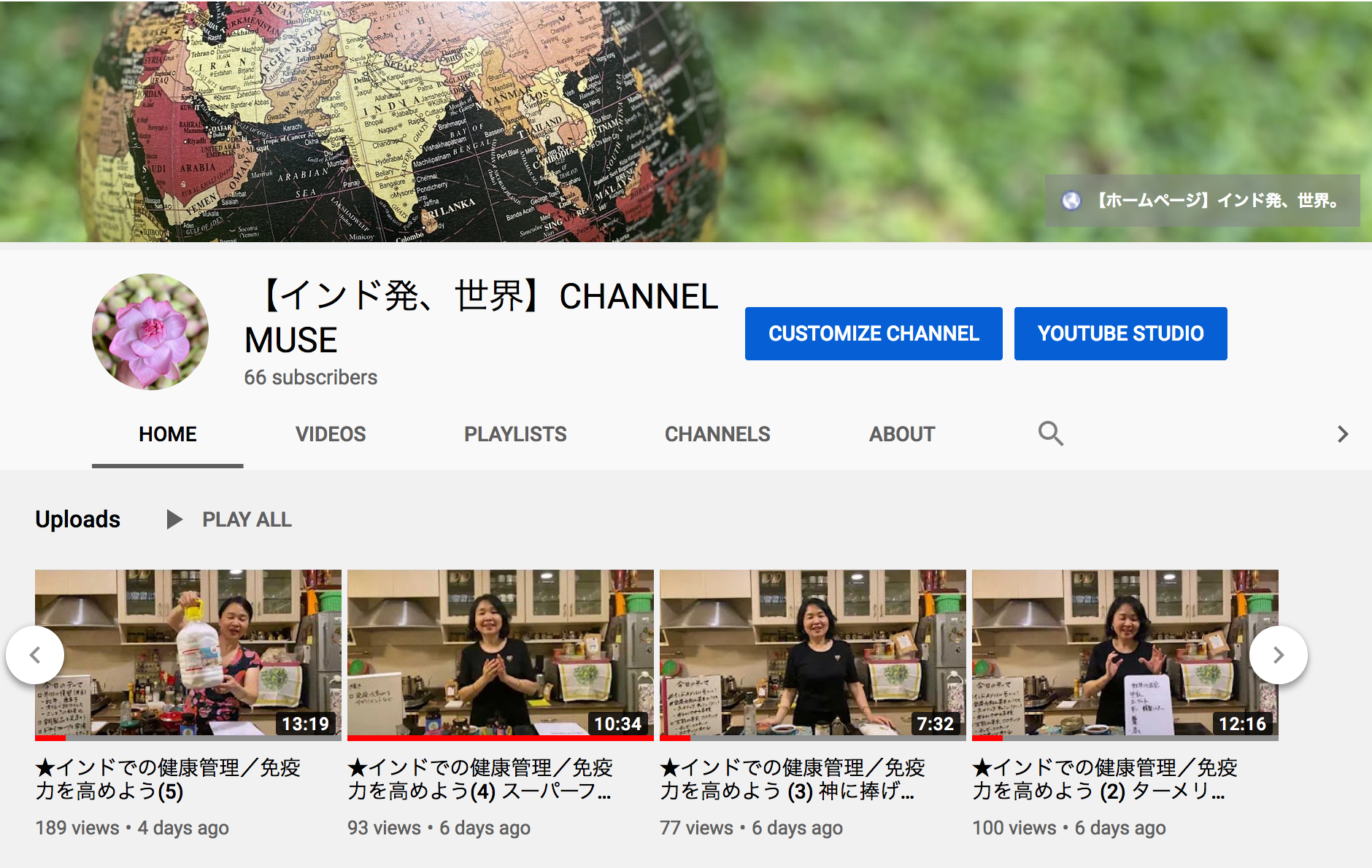Screen dimensions: 1372x868
Task: Click the Customize Channel button
Action: tap(874, 333)
